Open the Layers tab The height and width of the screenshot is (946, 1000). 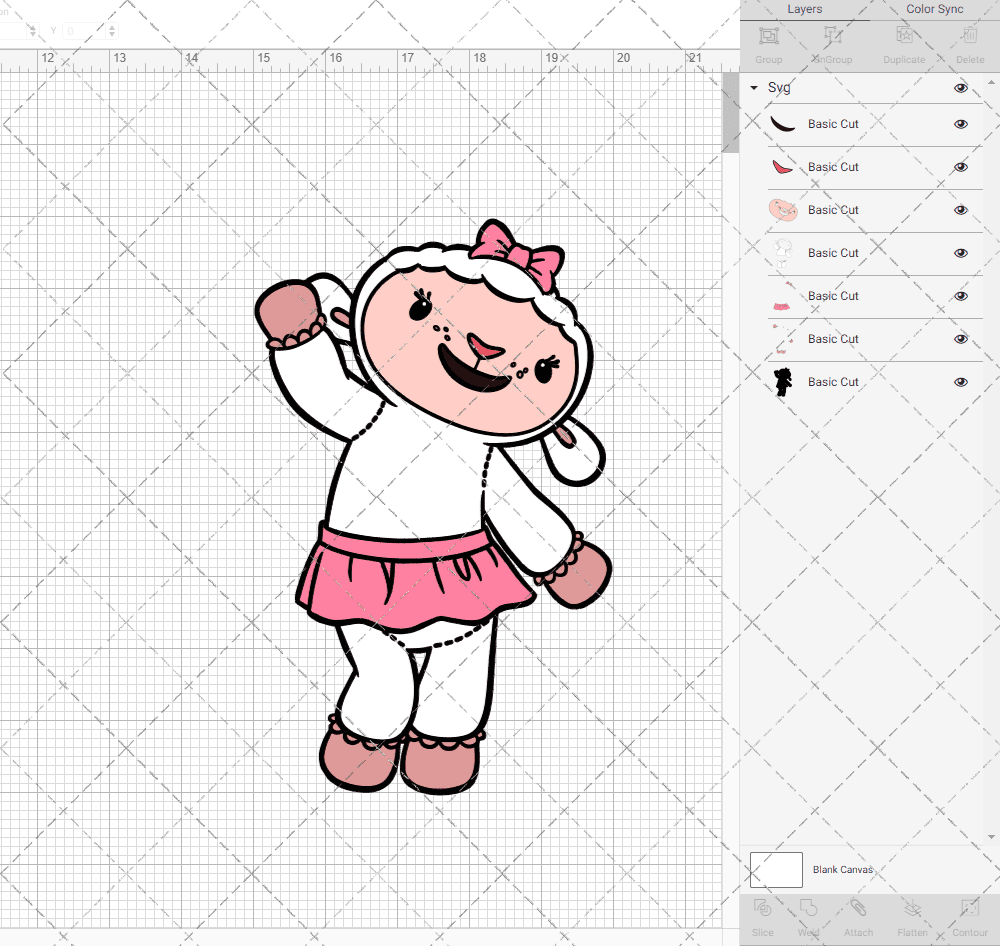[805, 10]
